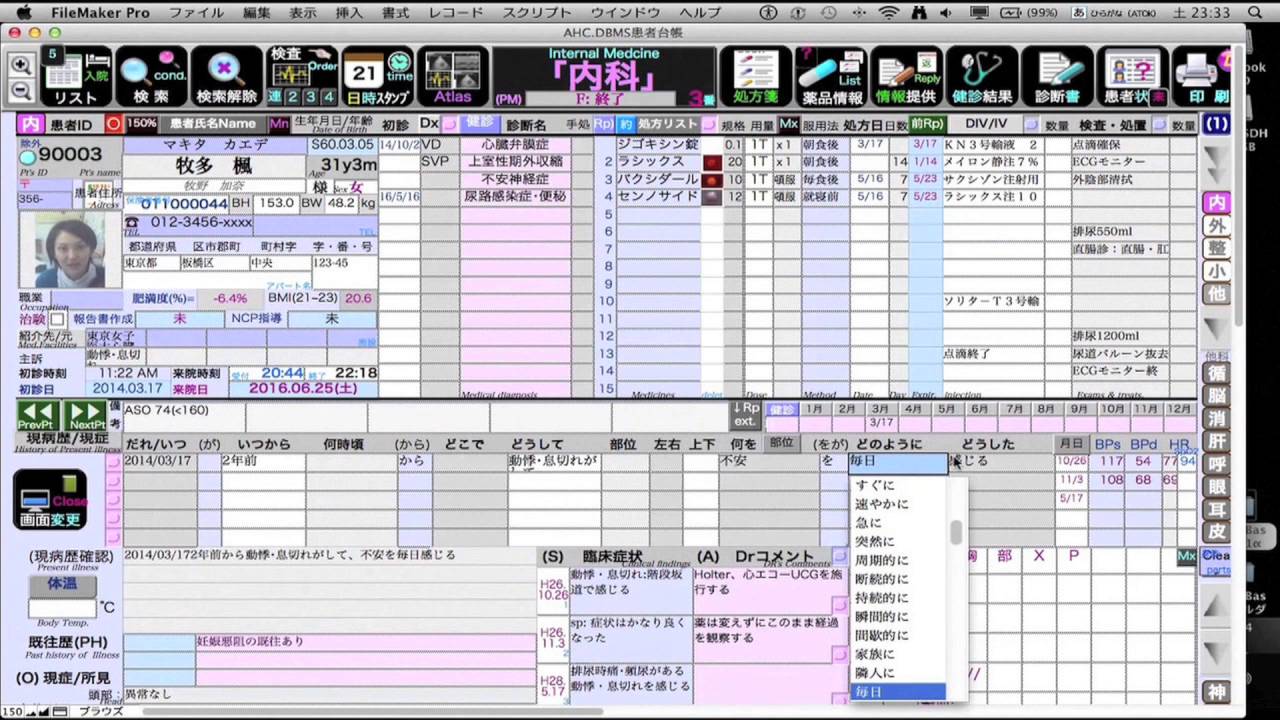Select the 消 digestive specialty icon

pos(1216,419)
